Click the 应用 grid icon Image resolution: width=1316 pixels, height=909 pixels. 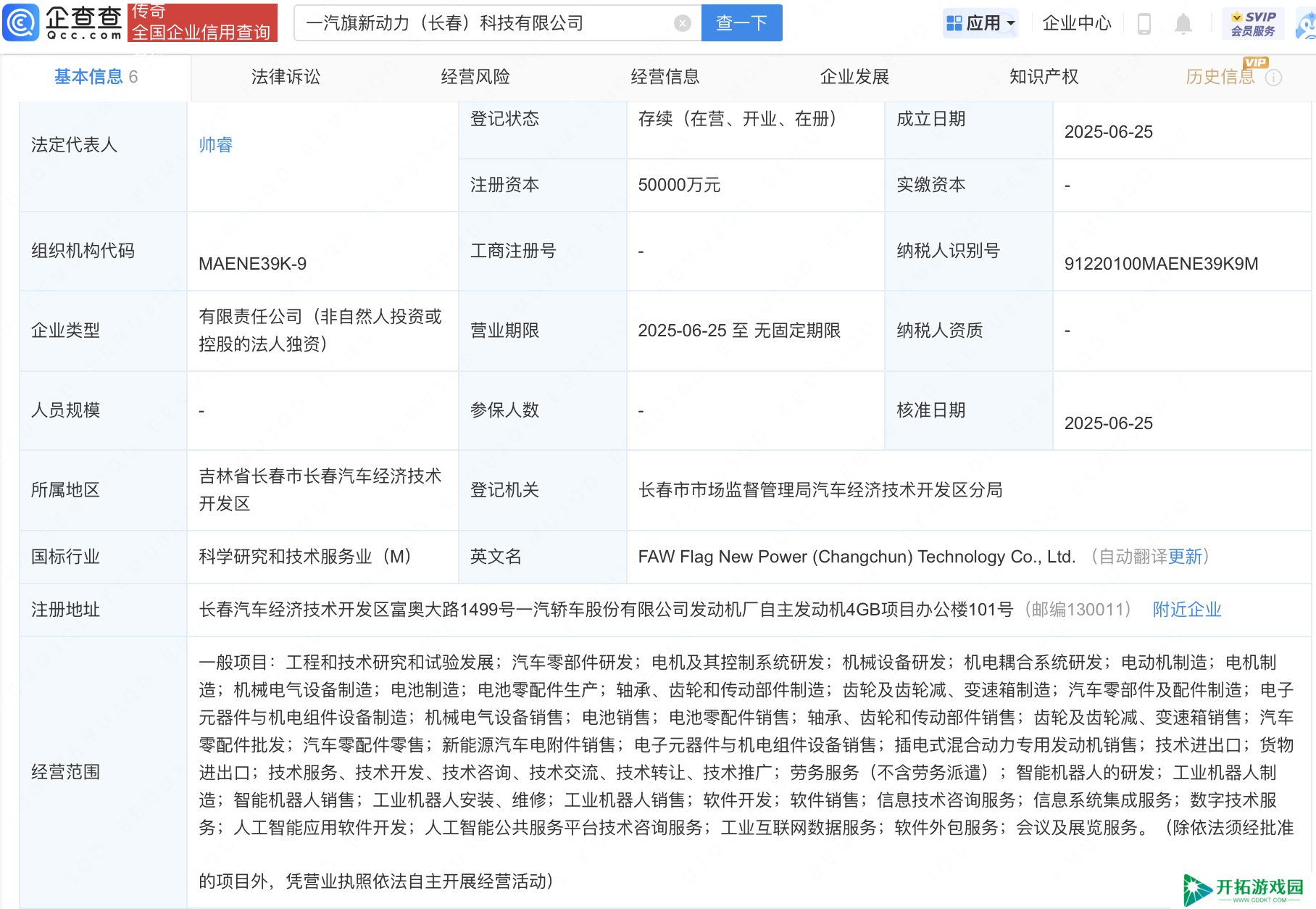point(954,23)
